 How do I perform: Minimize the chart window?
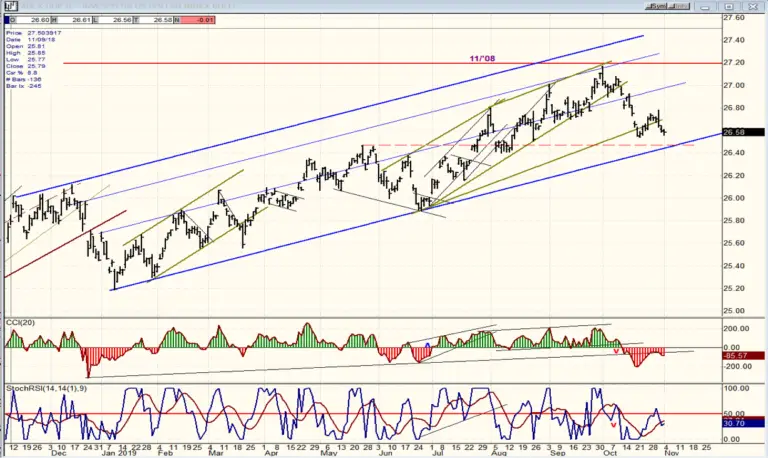(x=705, y=6)
